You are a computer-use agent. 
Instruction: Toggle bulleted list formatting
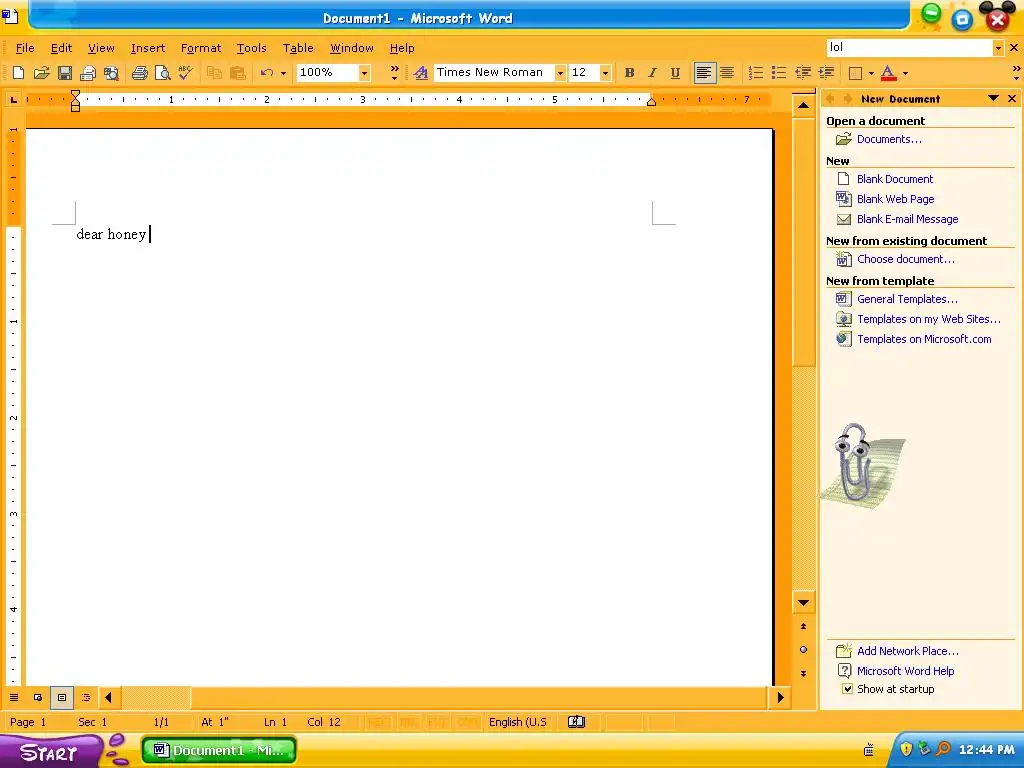click(x=779, y=72)
